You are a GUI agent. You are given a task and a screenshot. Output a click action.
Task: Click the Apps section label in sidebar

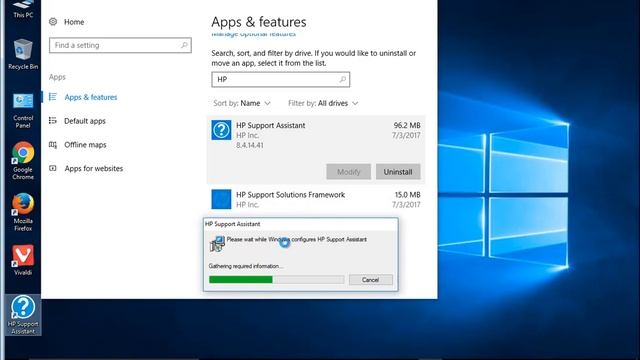(x=57, y=77)
